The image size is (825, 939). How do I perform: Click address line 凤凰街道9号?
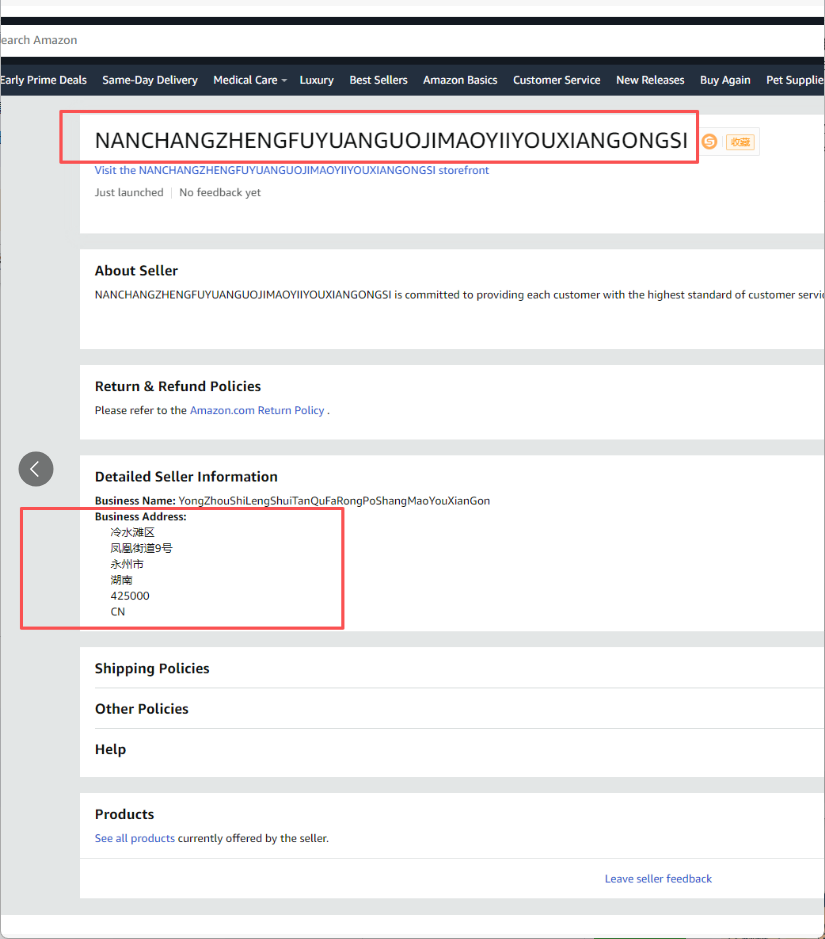(x=141, y=548)
